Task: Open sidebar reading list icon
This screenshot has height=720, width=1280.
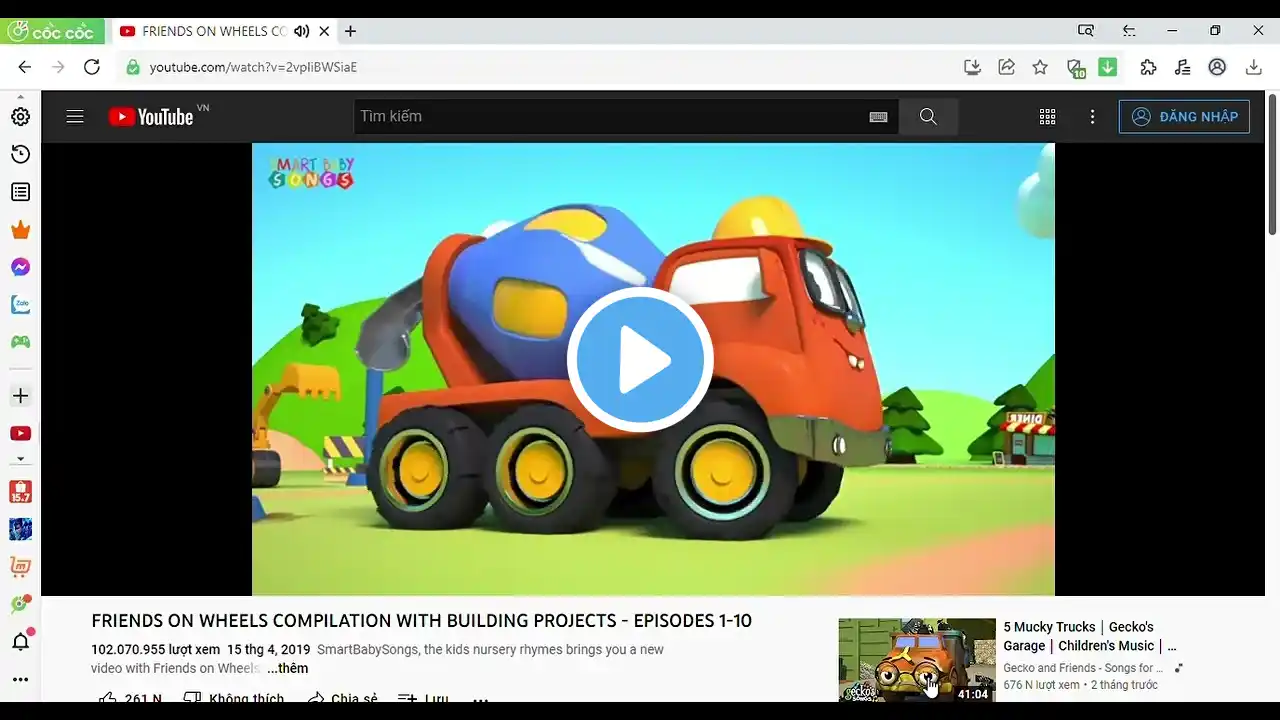Action: pos(20,192)
